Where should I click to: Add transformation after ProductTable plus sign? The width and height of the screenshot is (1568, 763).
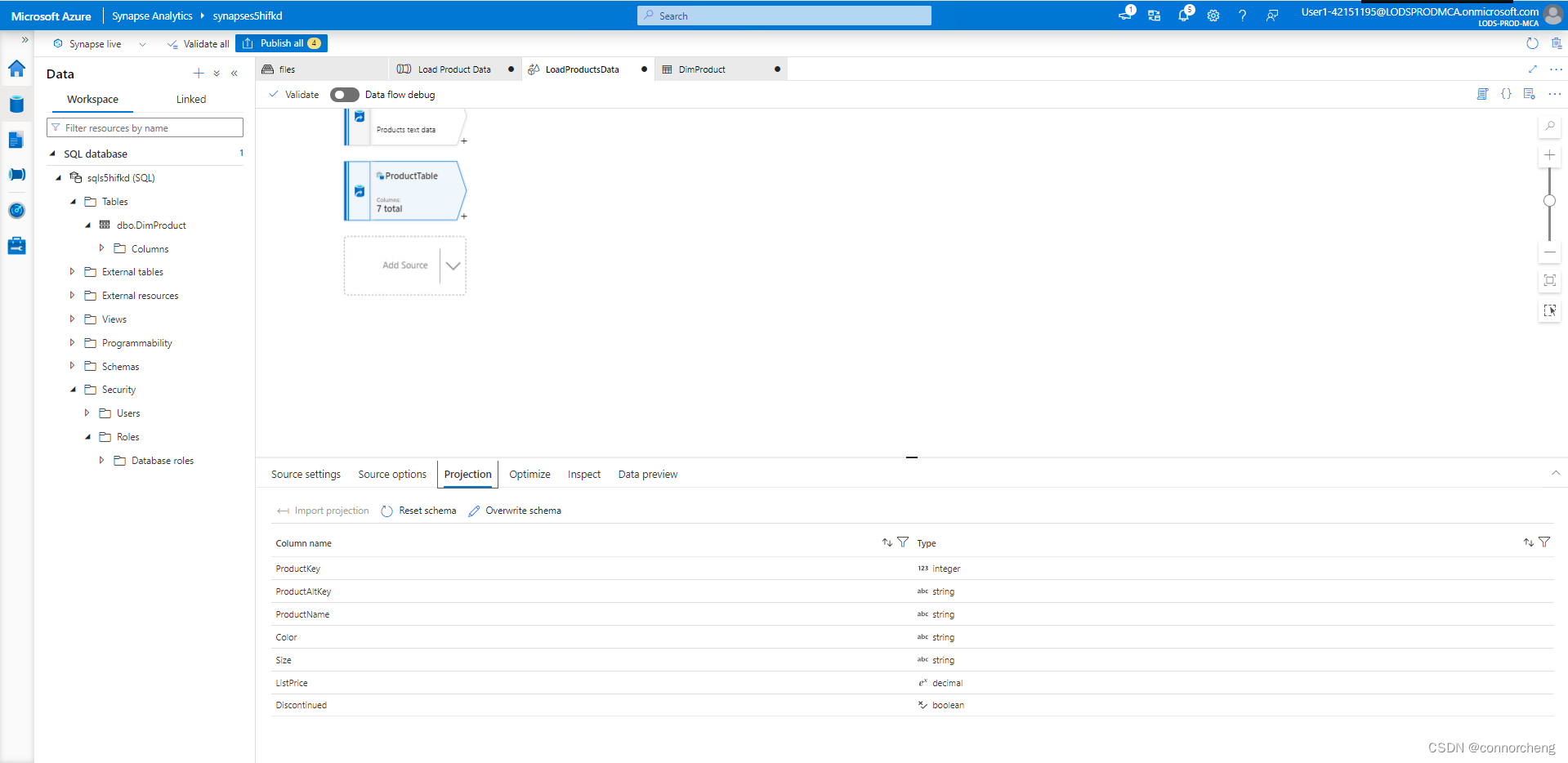[x=464, y=216]
